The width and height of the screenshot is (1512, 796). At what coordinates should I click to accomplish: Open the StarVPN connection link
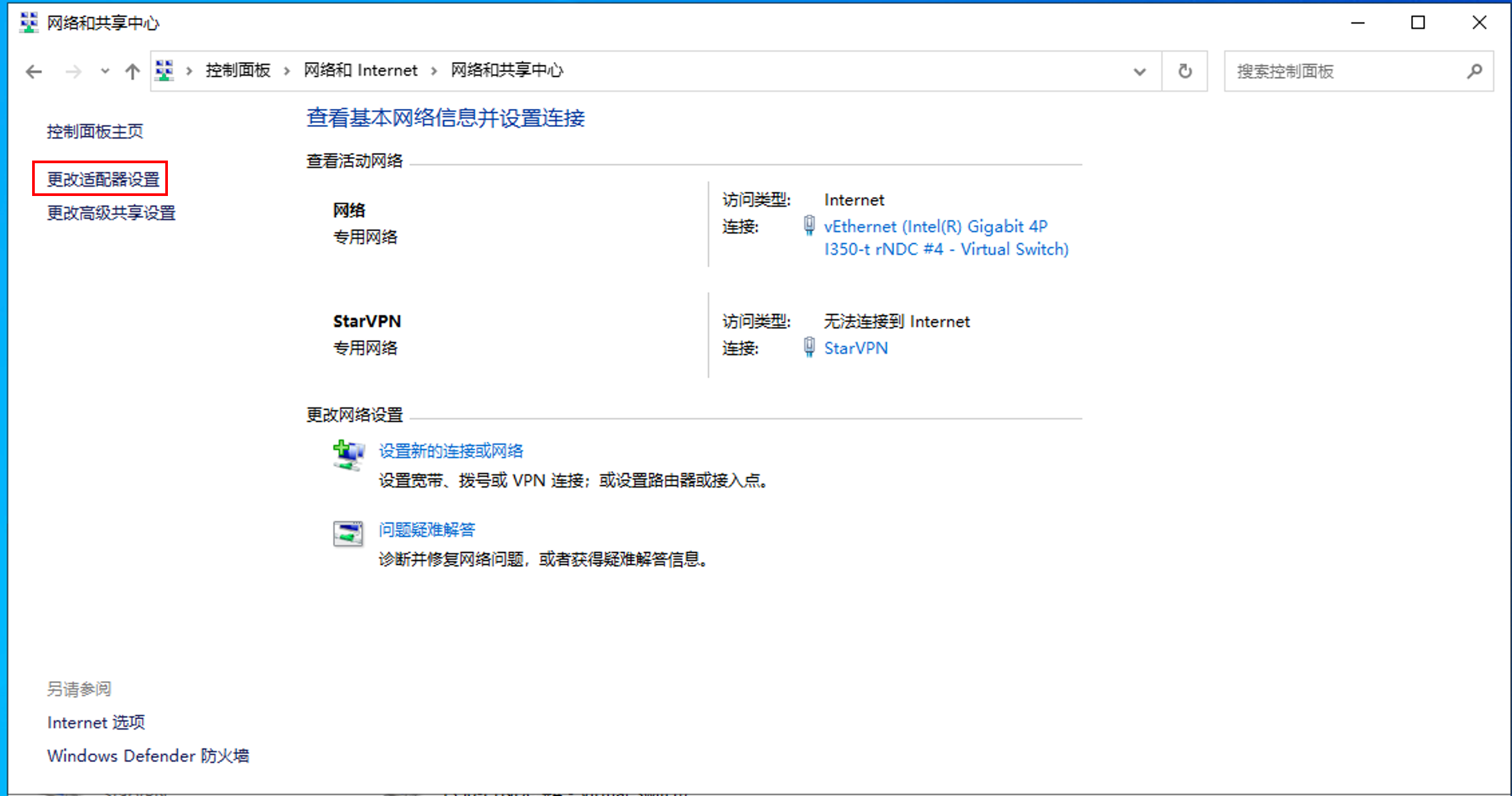point(856,348)
